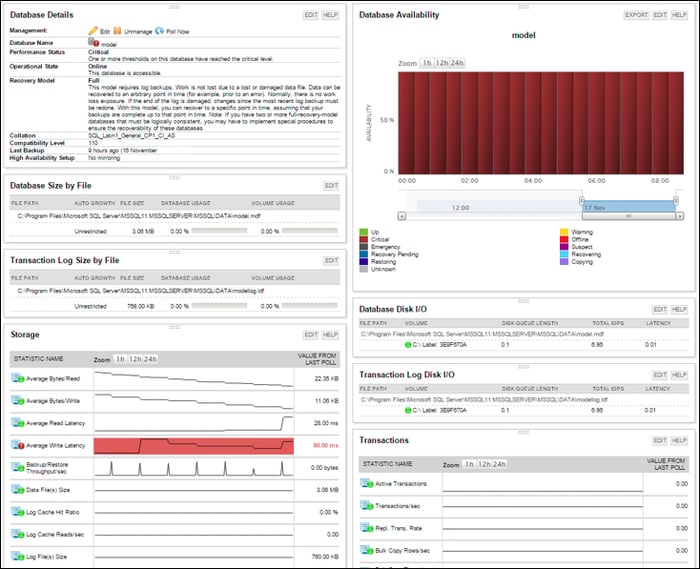The height and width of the screenshot is (569, 700).
Task: Set Storage chart zoom to 12h
Action: coord(135,359)
